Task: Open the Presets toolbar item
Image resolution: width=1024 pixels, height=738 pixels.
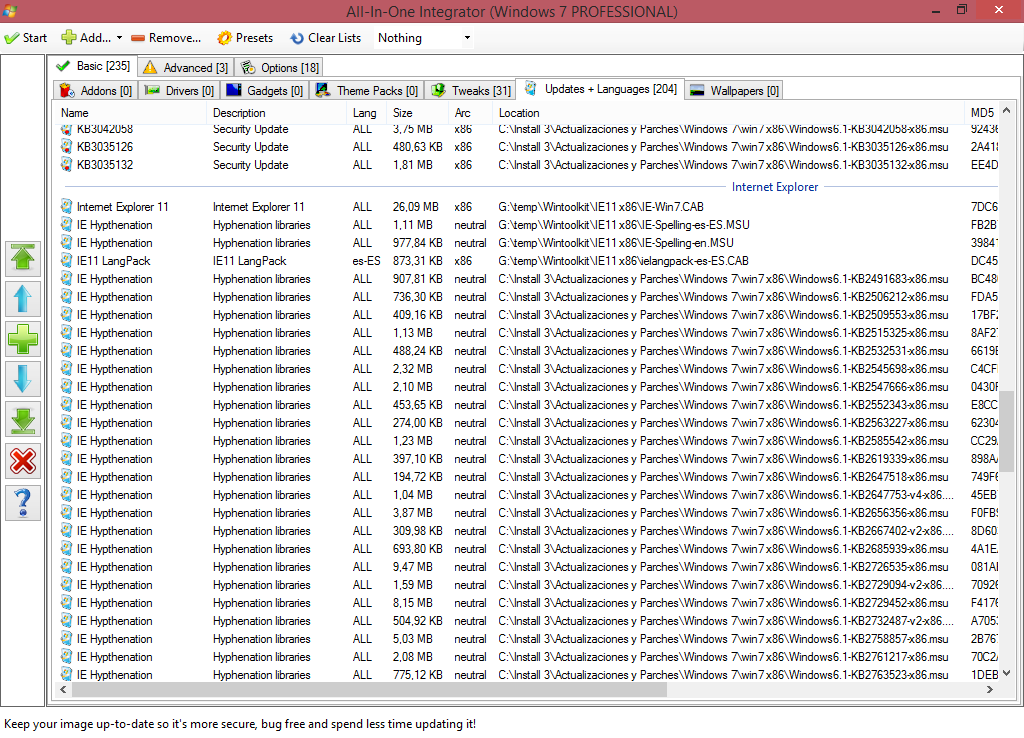Action: pyautogui.click(x=245, y=38)
